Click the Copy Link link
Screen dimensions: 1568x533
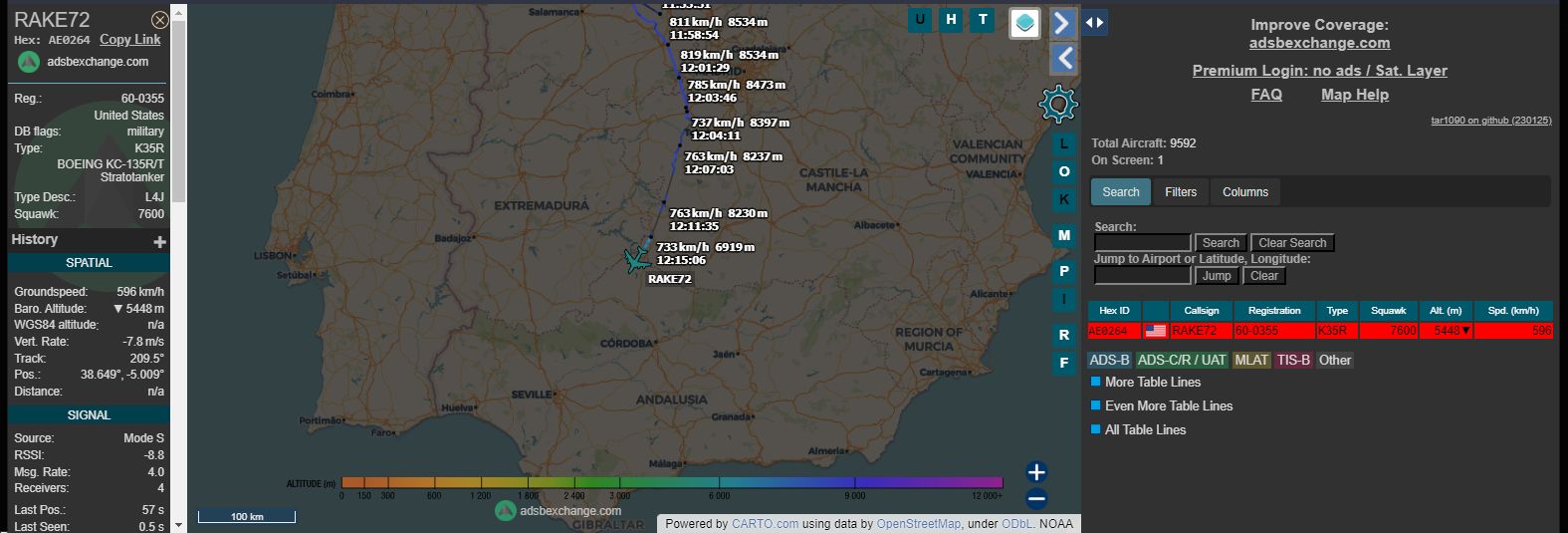129,40
